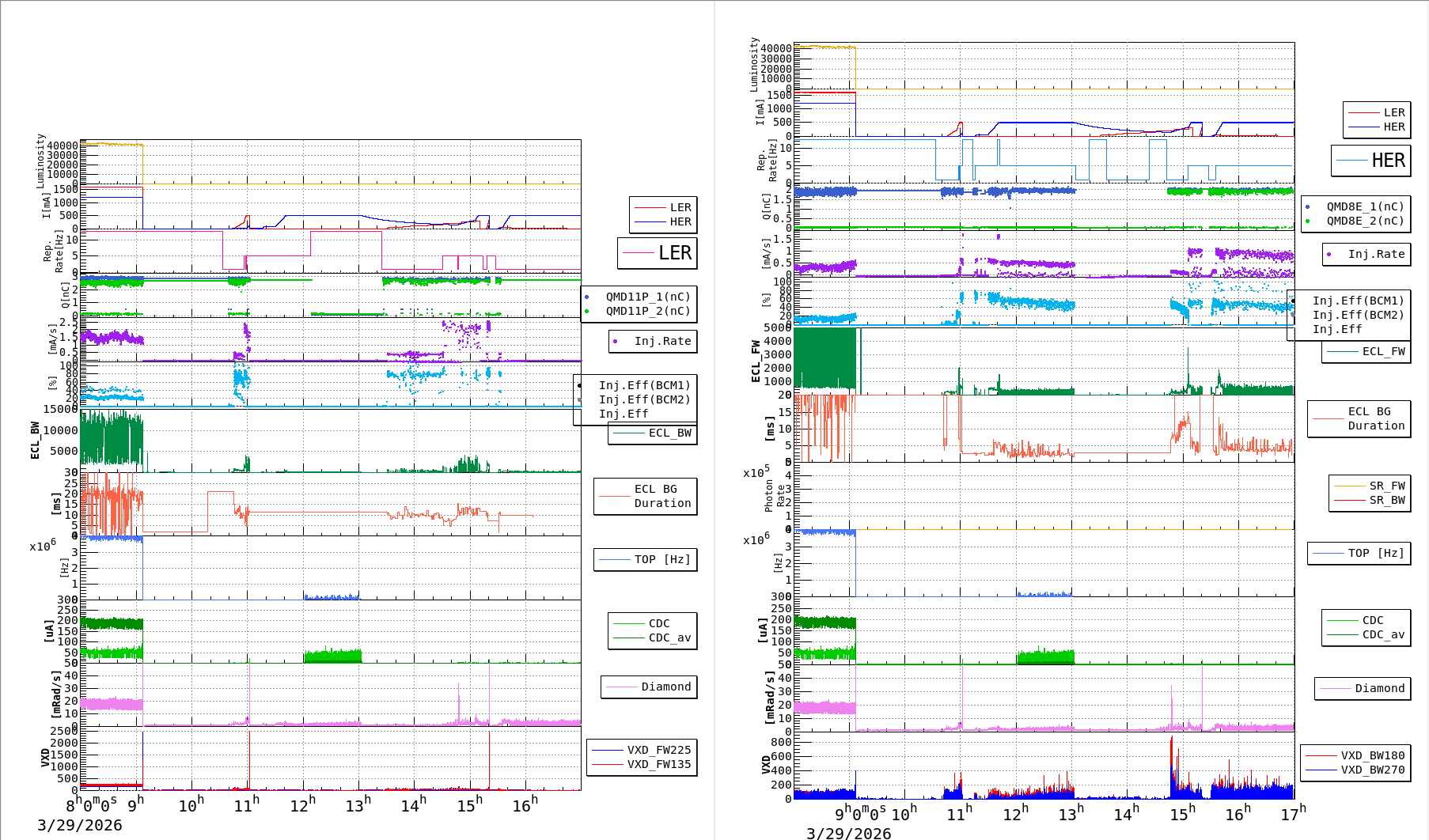Click the VXD_FW135 red line sample
Image resolution: width=1429 pixels, height=840 pixels.
click(608, 764)
